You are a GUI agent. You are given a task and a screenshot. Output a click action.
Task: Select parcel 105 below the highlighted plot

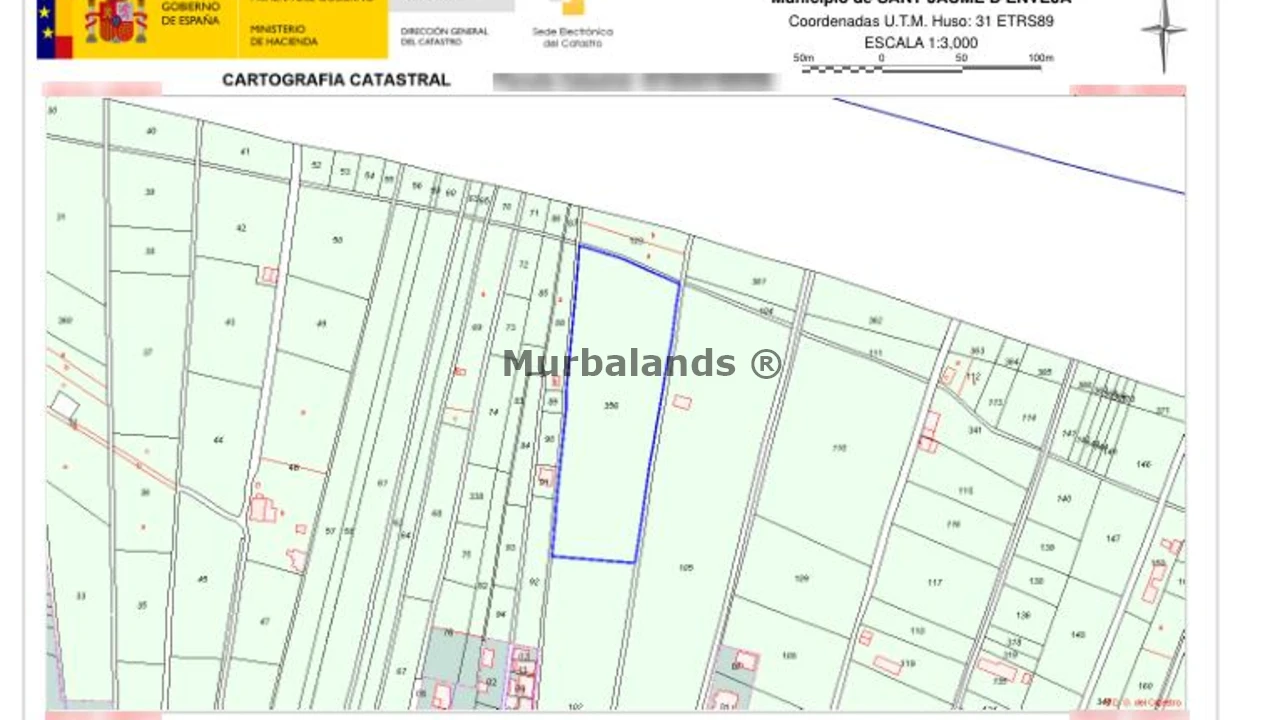tap(685, 568)
